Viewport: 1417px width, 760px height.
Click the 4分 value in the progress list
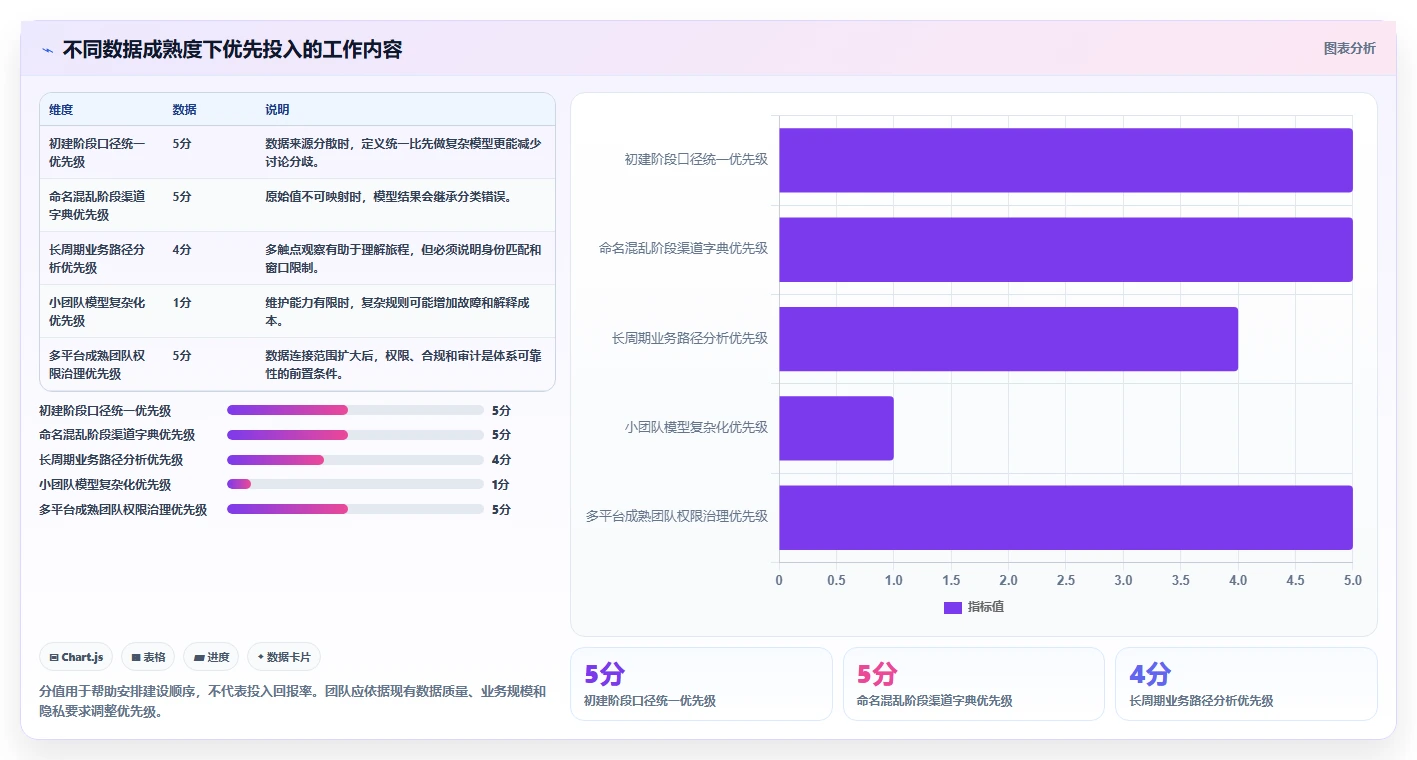pyautogui.click(x=501, y=460)
